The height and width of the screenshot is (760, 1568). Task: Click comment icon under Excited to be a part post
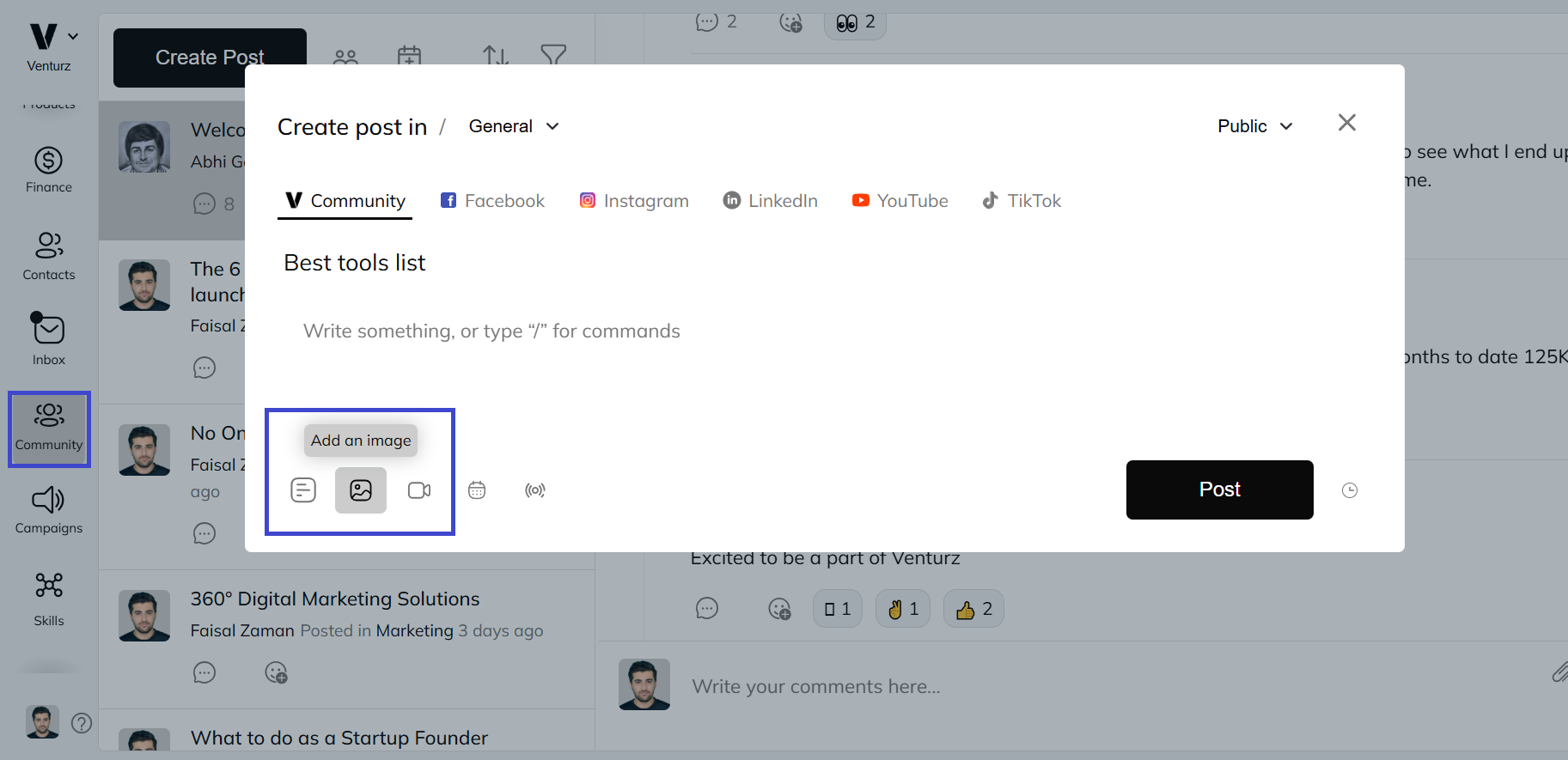point(707,609)
